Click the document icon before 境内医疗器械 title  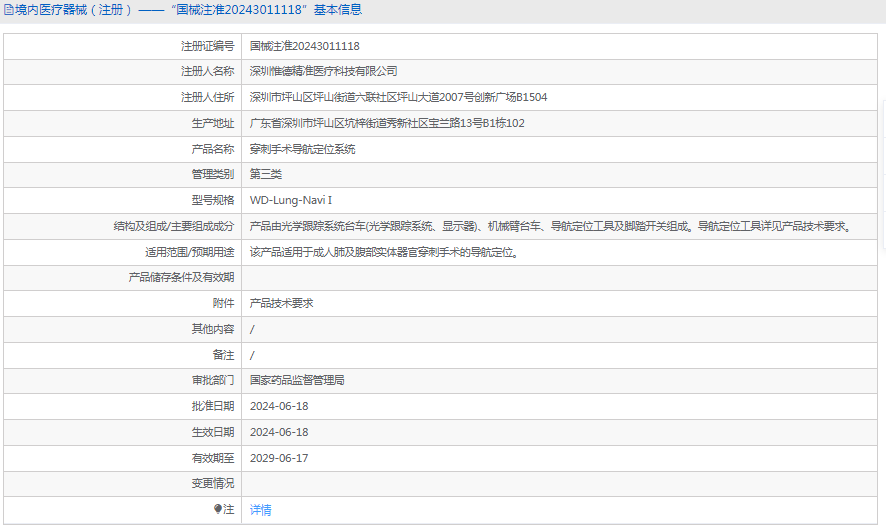tap(8, 10)
